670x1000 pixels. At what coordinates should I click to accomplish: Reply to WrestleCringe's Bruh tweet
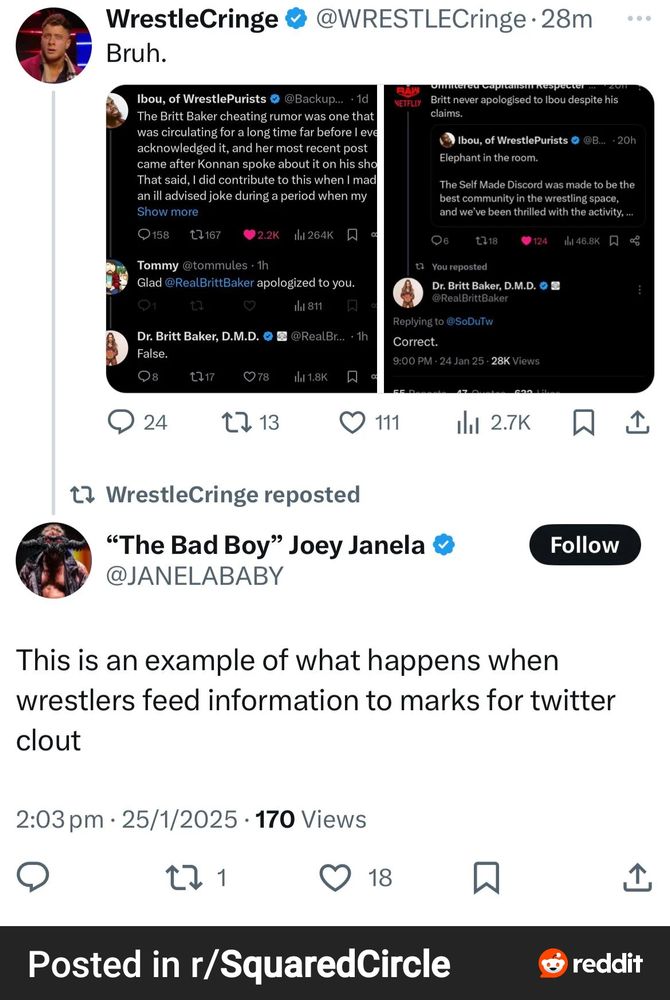pos(125,423)
